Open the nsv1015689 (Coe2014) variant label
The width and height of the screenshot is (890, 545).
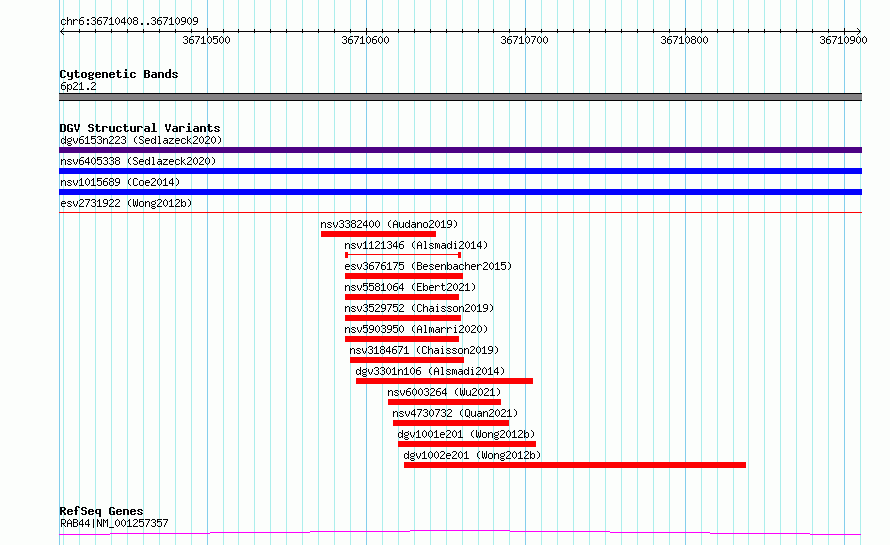coord(120,182)
